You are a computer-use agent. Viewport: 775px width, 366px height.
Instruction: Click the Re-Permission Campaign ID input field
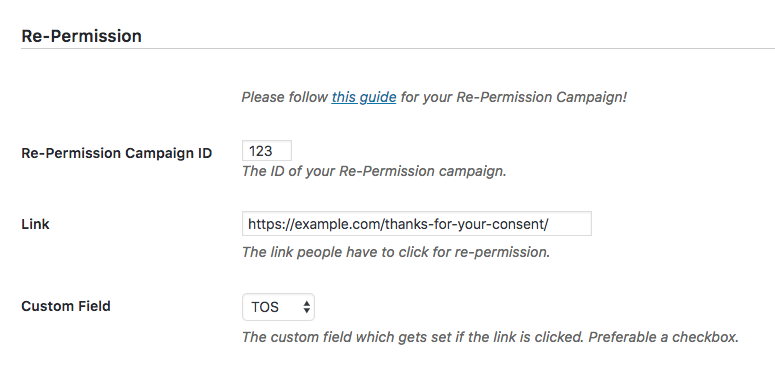[267, 151]
